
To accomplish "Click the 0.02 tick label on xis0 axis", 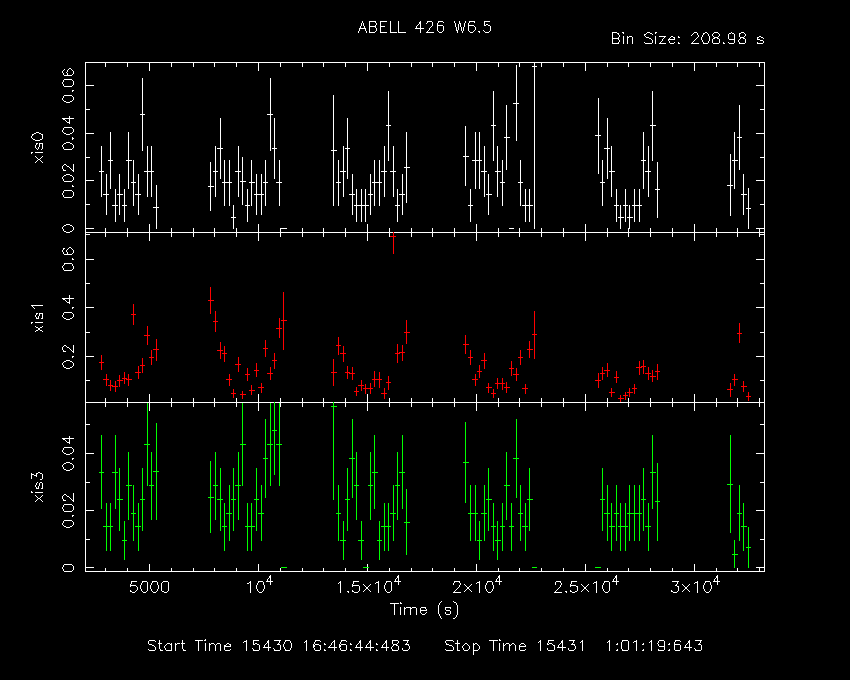I will pos(68,181).
